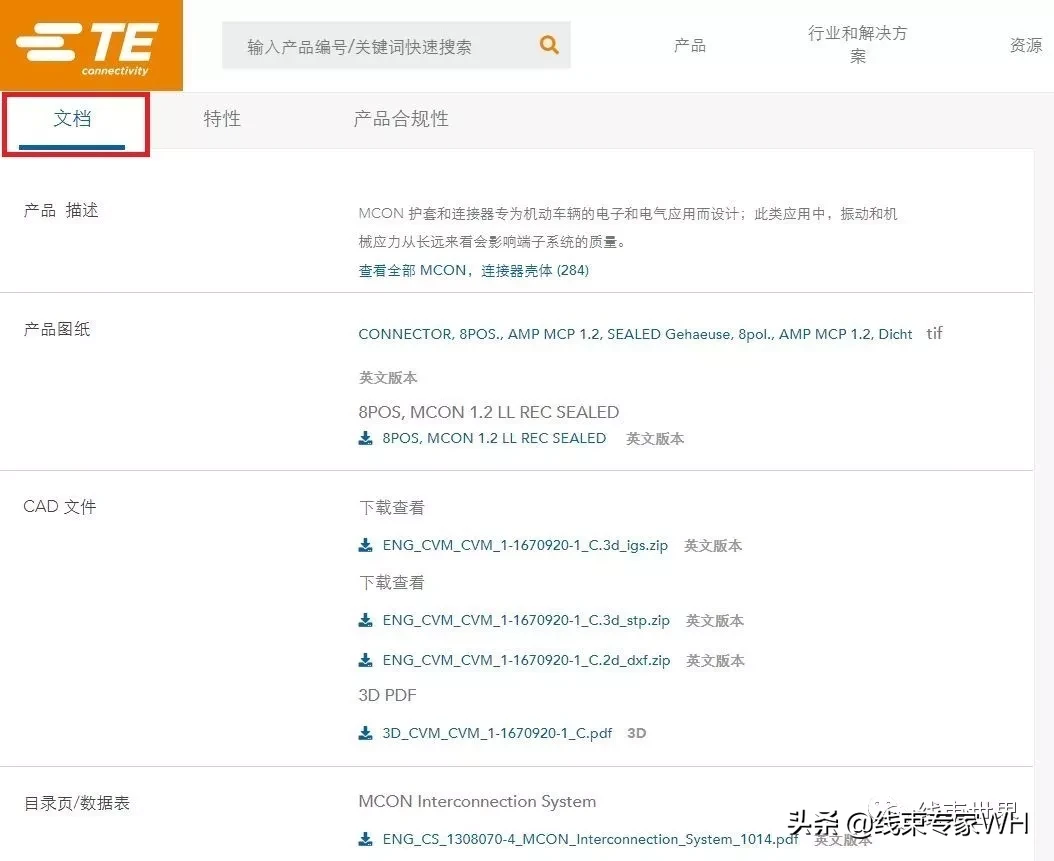
Task: Click the orange search magnifier icon
Action: tap(549, 45)
